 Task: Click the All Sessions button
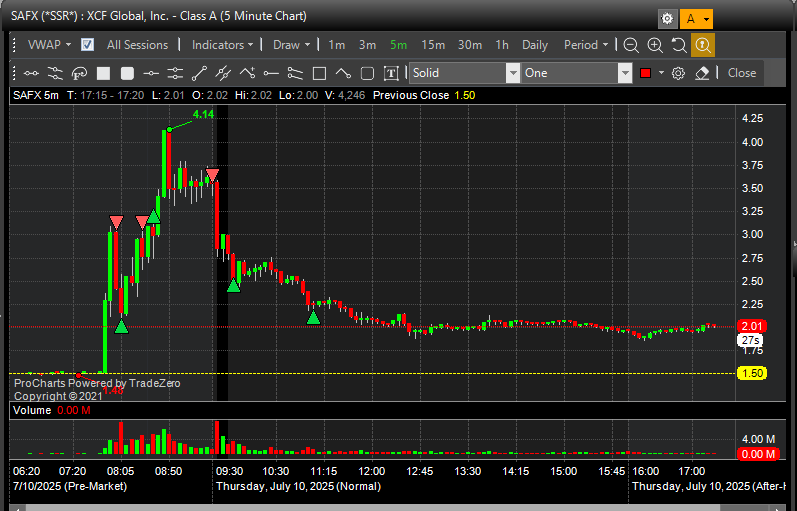point(137,45)
